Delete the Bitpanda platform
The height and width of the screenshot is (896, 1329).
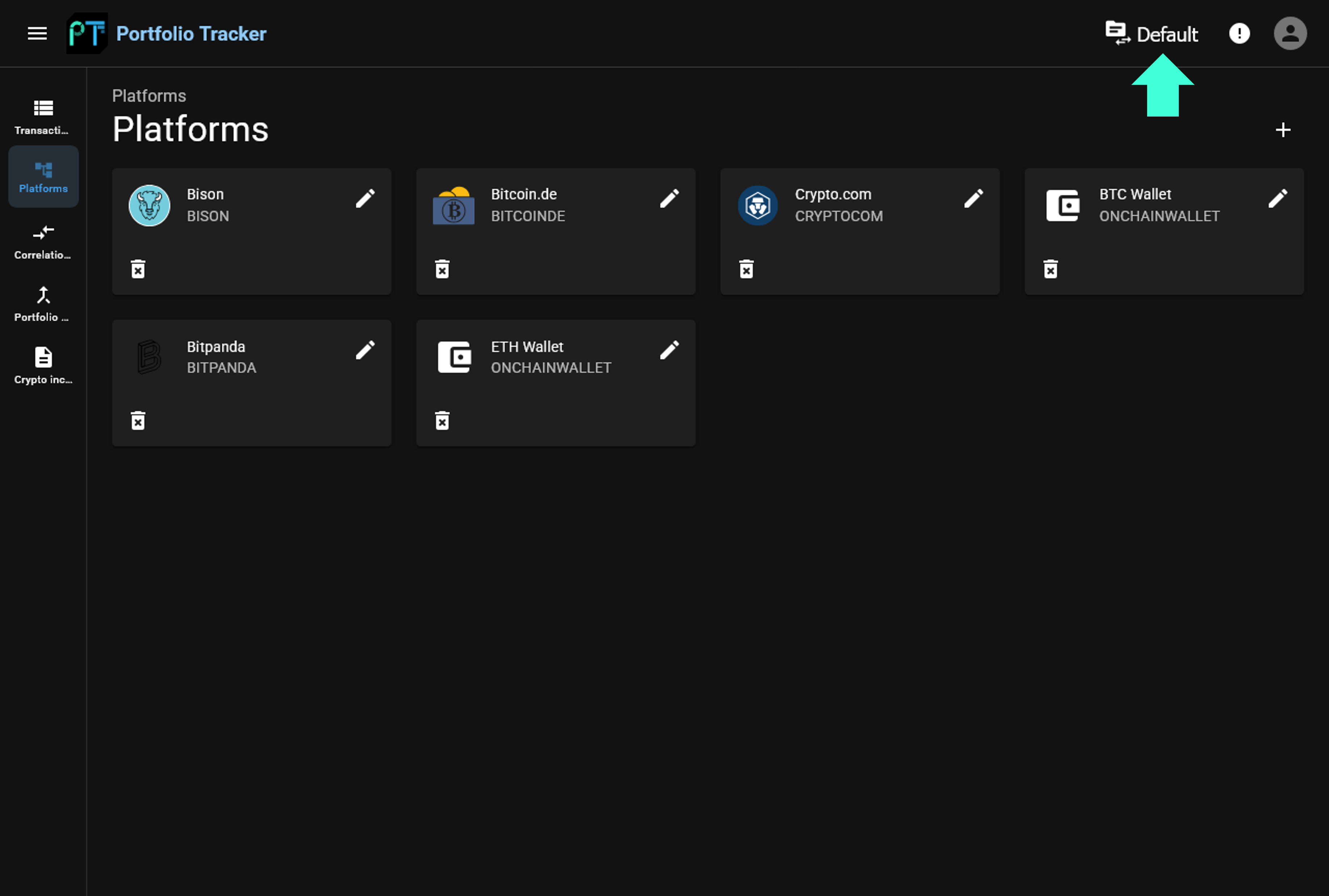point(138,421)
